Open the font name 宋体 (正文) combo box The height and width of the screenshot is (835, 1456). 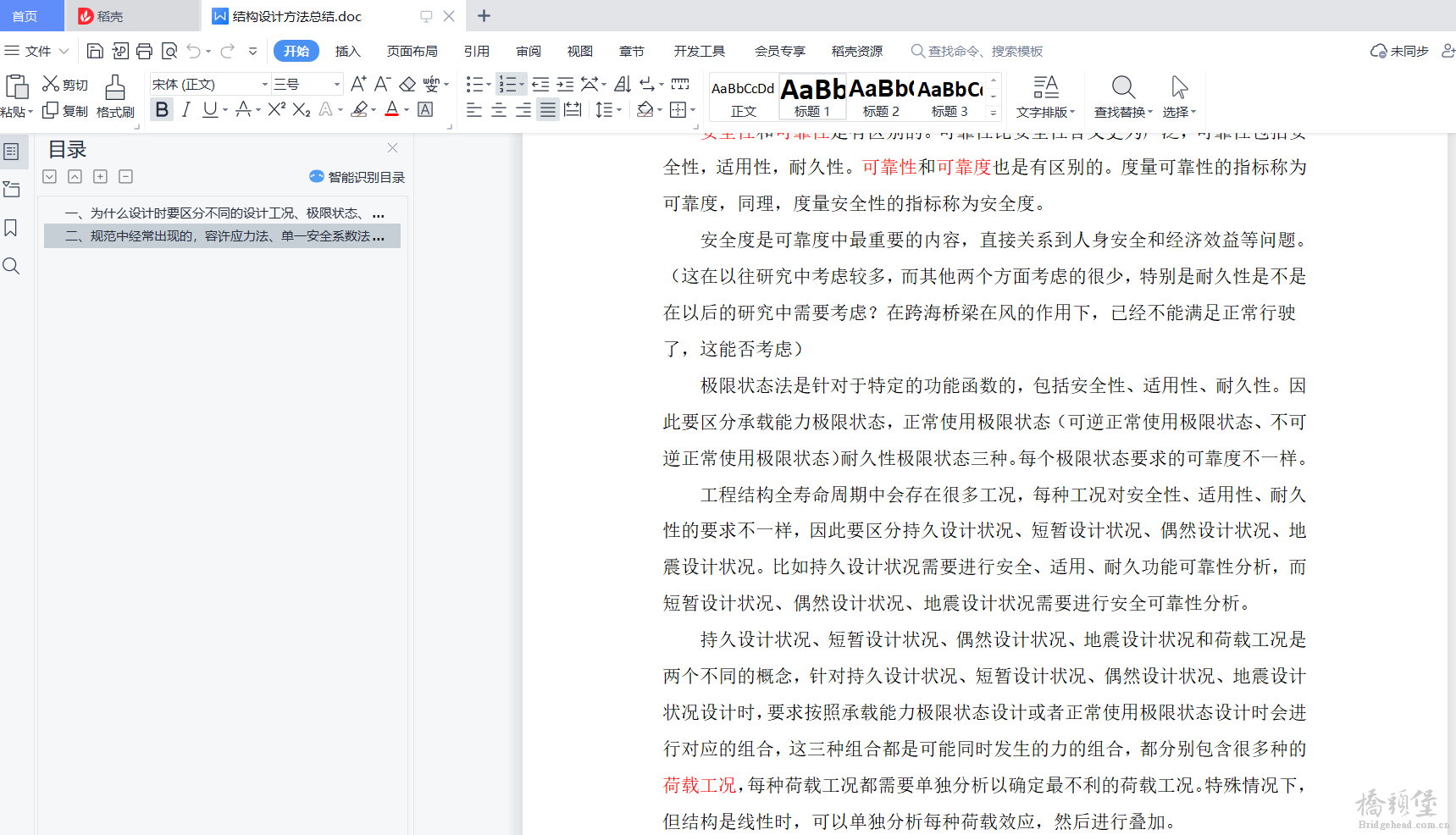pyautogui.click(x=210, y=84)
